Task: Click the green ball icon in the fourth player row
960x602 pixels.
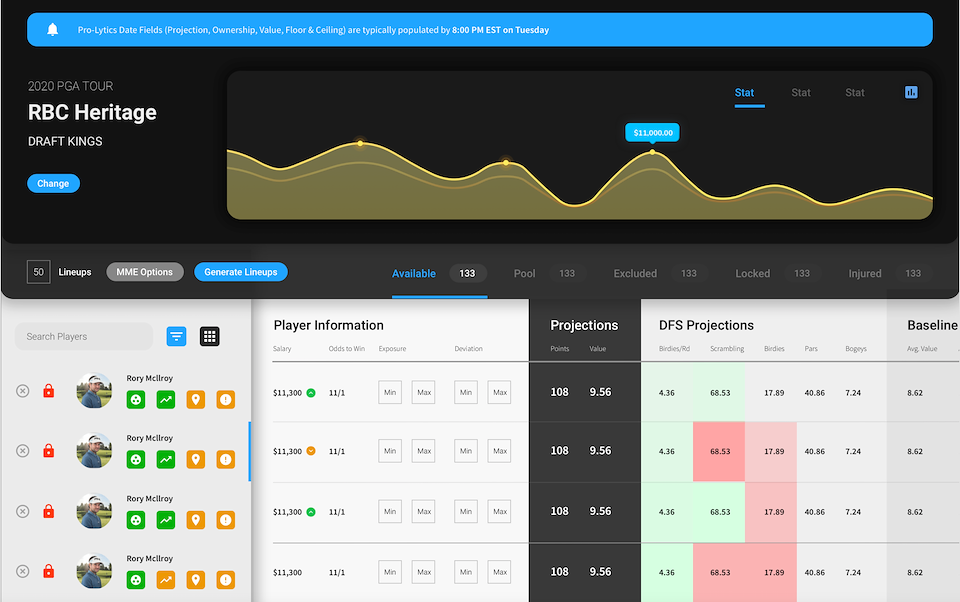Action: tap(136, 580)
